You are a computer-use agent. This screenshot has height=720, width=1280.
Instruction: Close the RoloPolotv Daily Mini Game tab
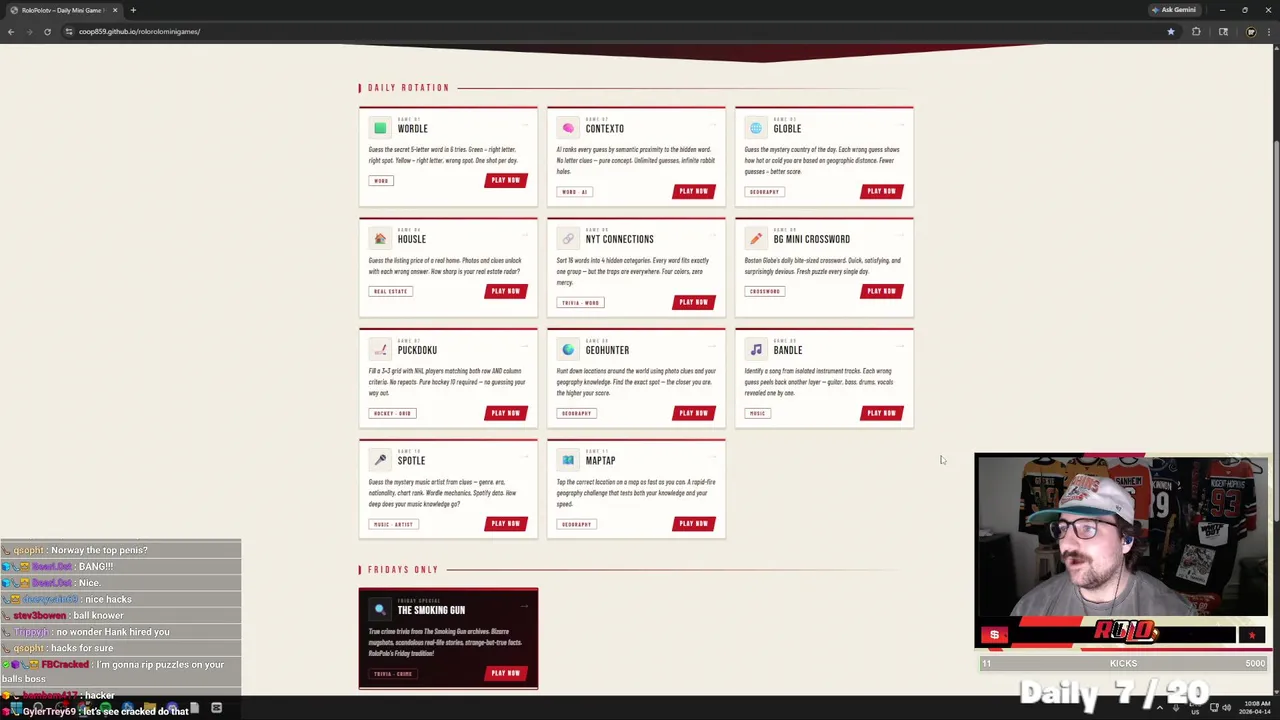[x=115, y=10]
